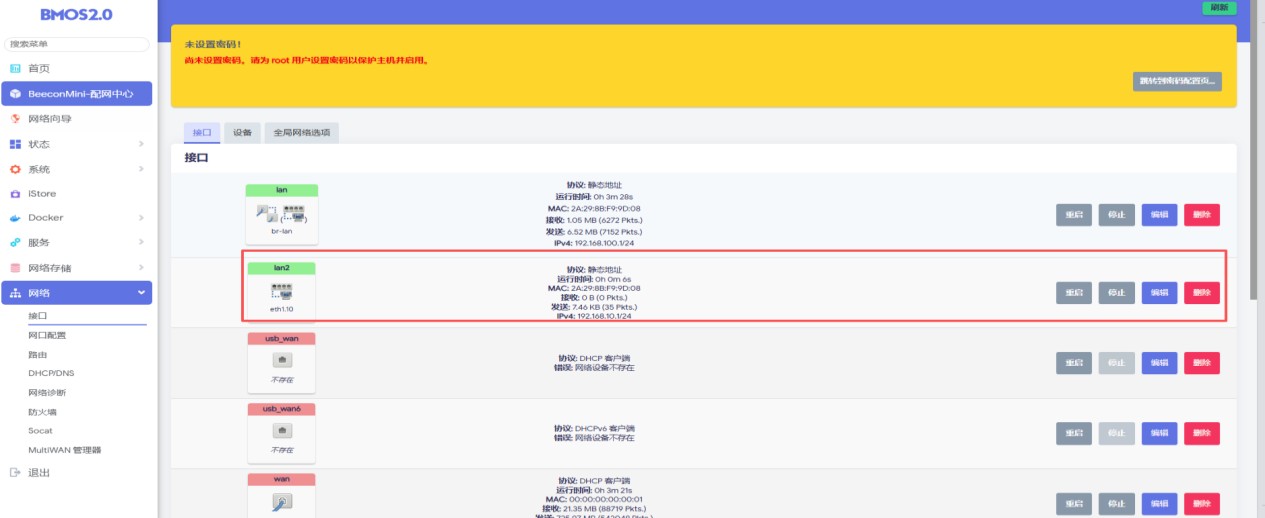Open 网络诊断 submenu item
This screenshot has height=518, width=1265.
coord(46,392)
